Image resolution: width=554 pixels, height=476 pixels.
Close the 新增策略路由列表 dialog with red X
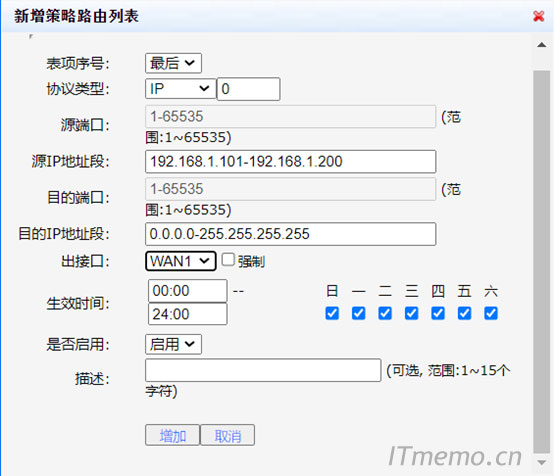coord(538,16)
